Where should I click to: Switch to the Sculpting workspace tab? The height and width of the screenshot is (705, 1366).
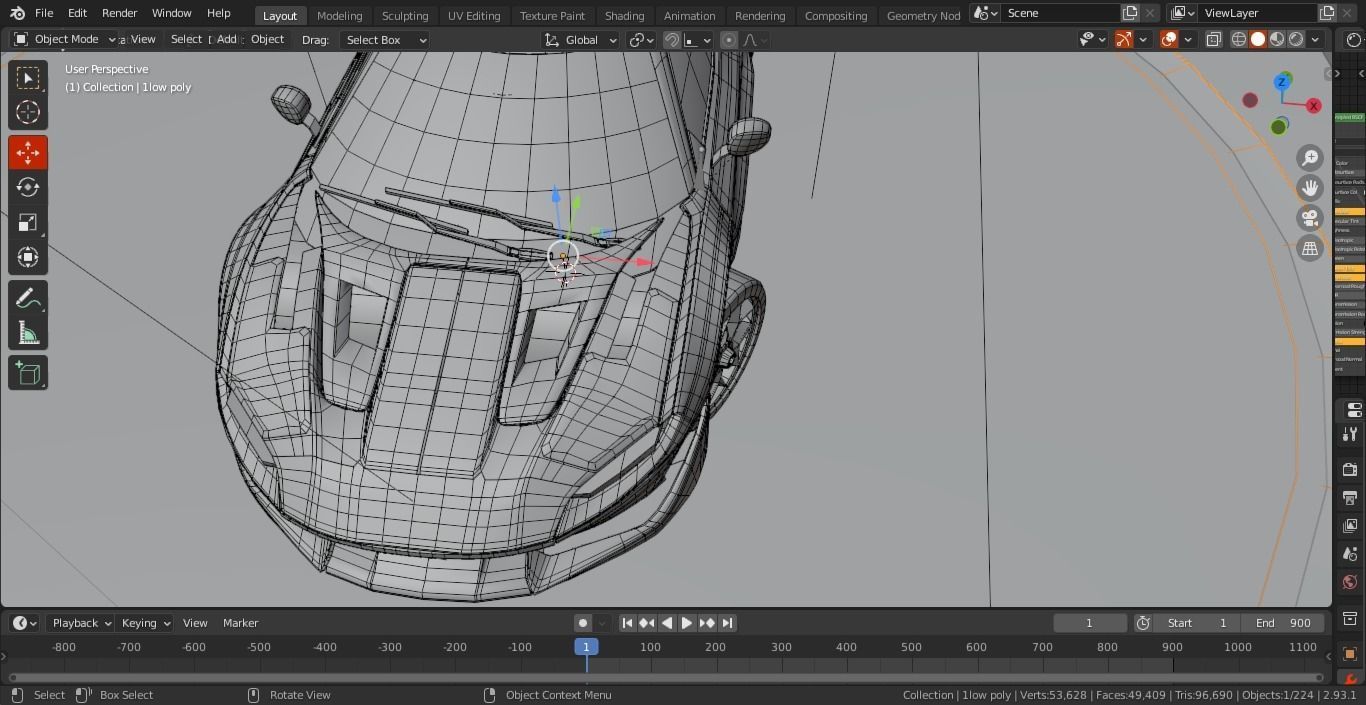404,15
